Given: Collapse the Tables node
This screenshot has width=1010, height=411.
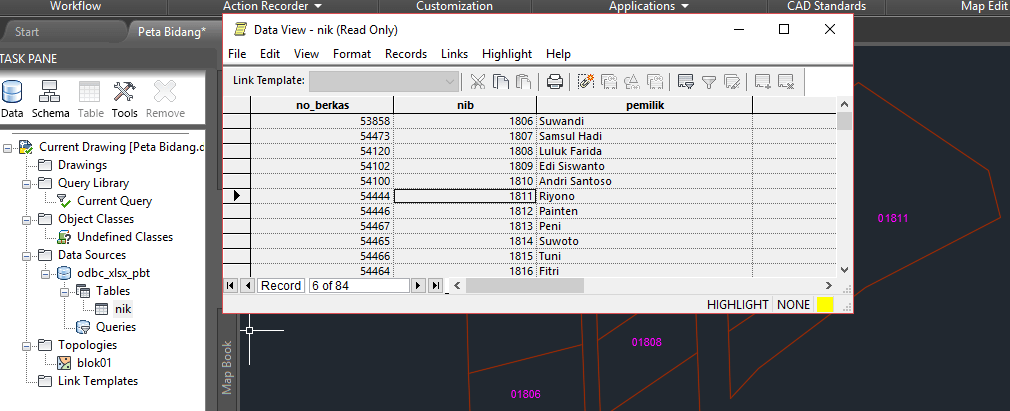Looking at the screenshot, I should 65,292.
